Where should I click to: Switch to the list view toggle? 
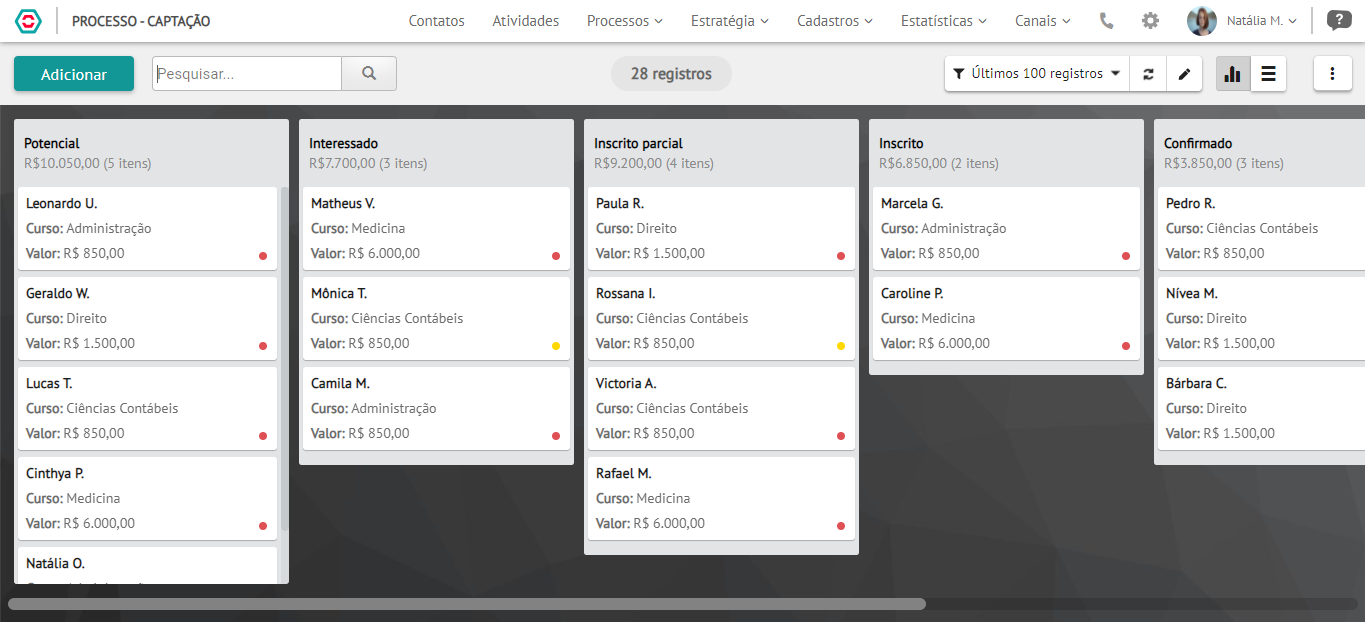[1268, 73]
